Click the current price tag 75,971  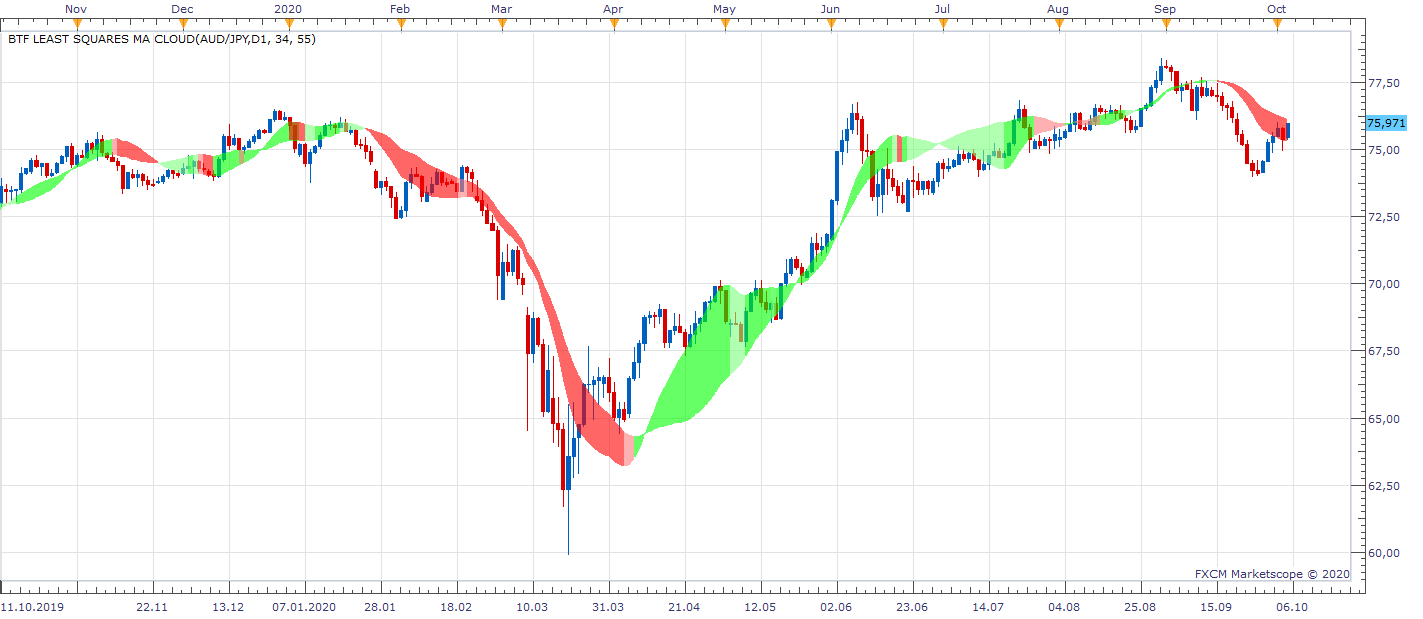1385,123
